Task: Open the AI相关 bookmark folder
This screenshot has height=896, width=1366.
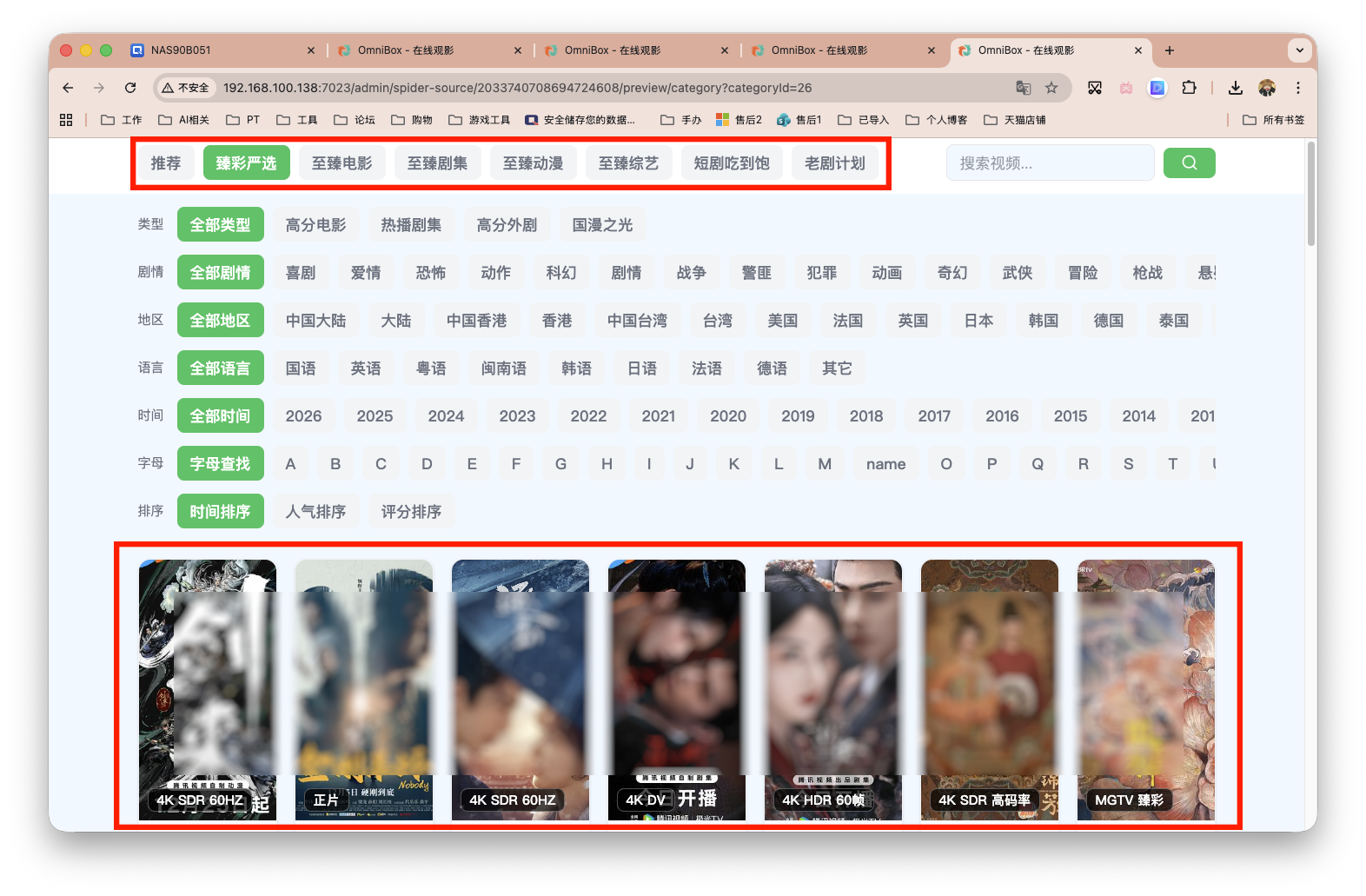Action: (x=183, y=120)
